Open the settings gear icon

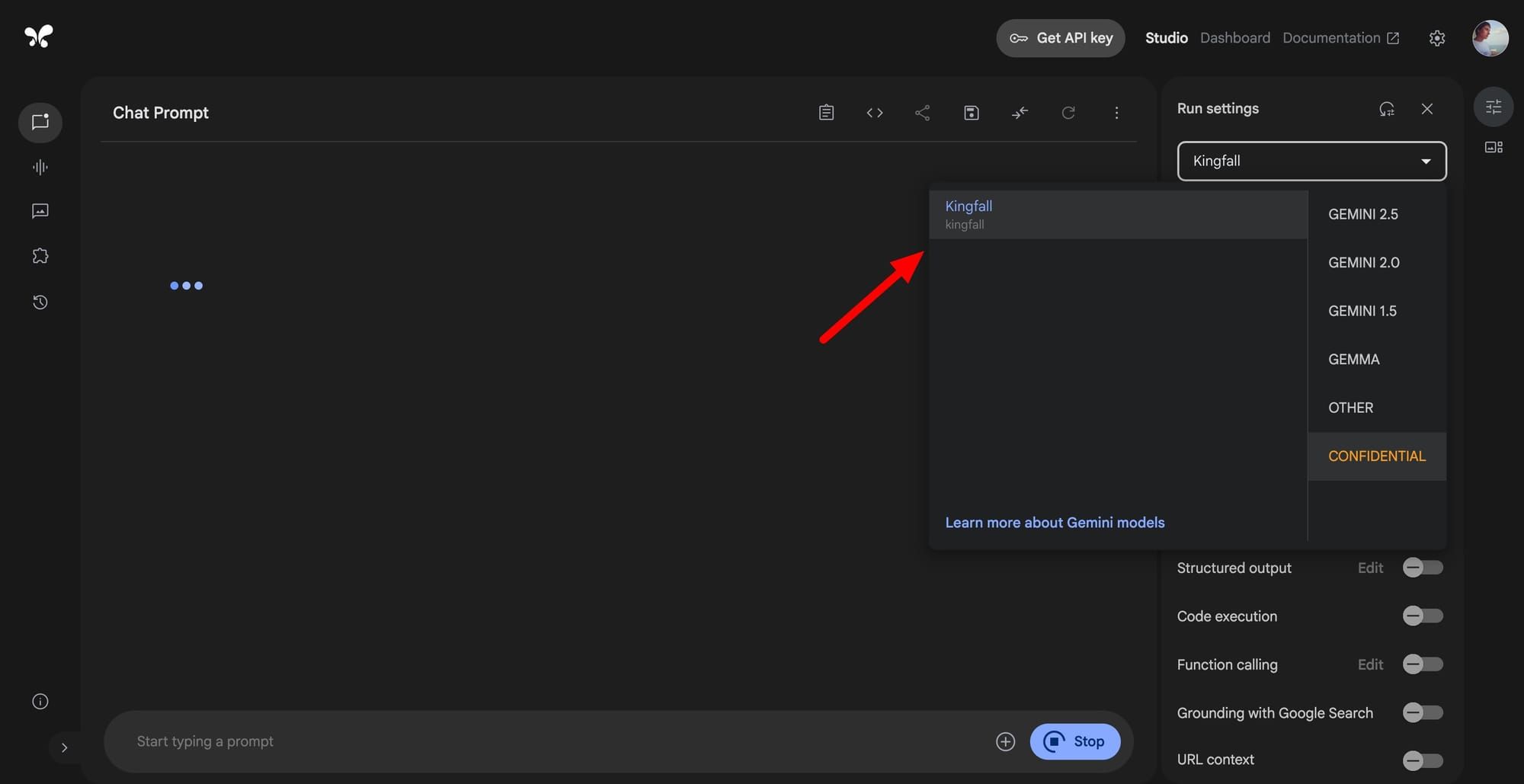pos(1437,37)
